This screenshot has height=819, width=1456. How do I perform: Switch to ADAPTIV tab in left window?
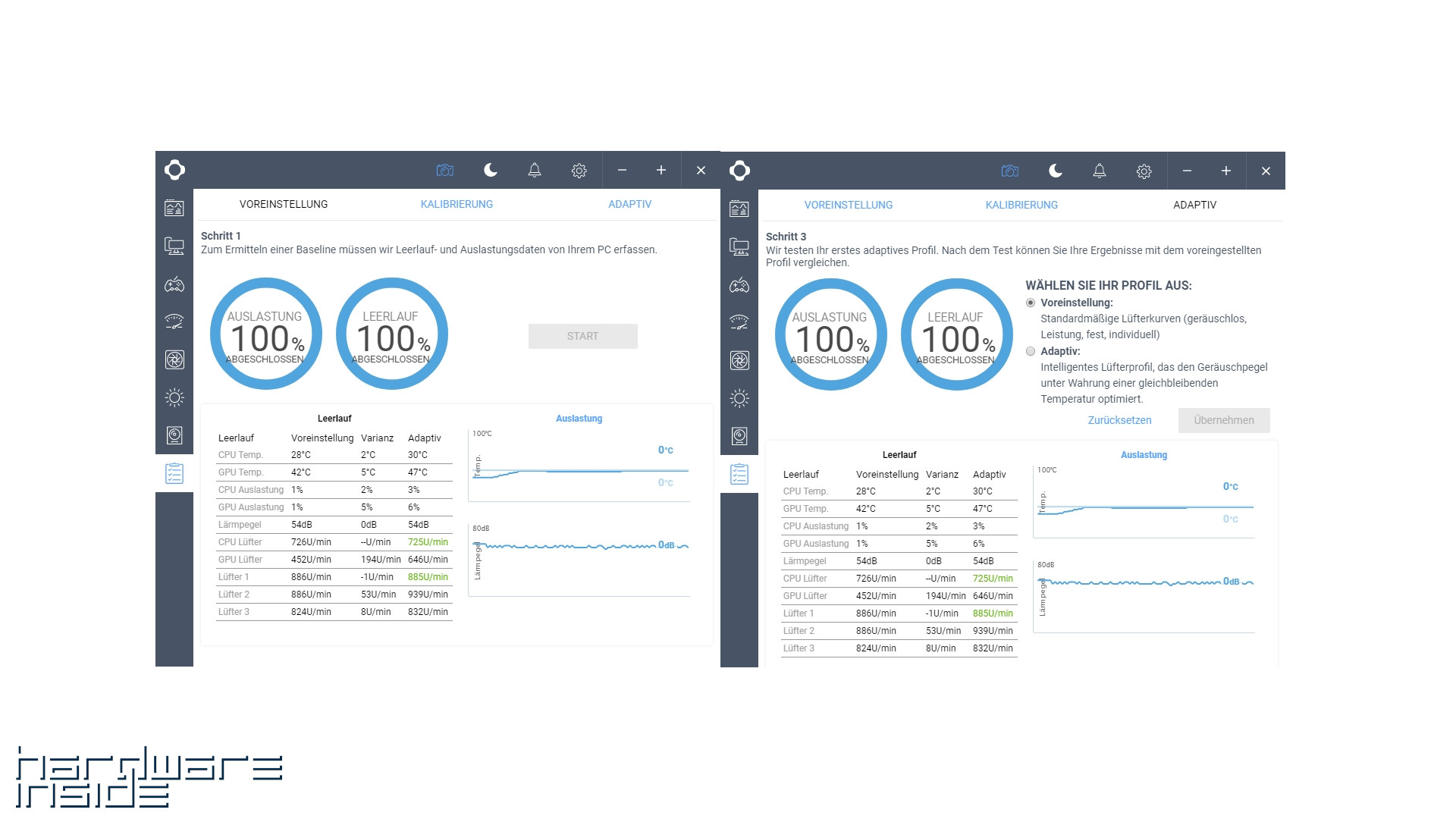coord(629,204)
